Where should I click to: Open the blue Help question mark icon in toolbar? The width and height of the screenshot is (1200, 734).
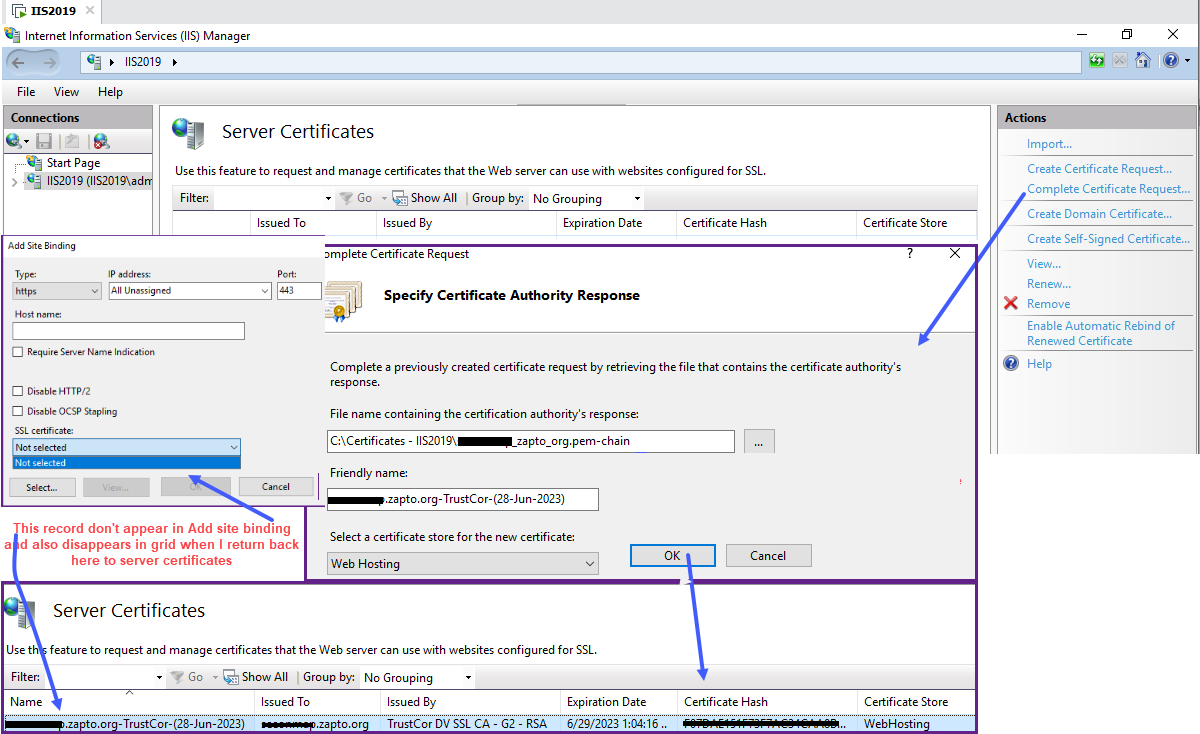click(1170, 61)
